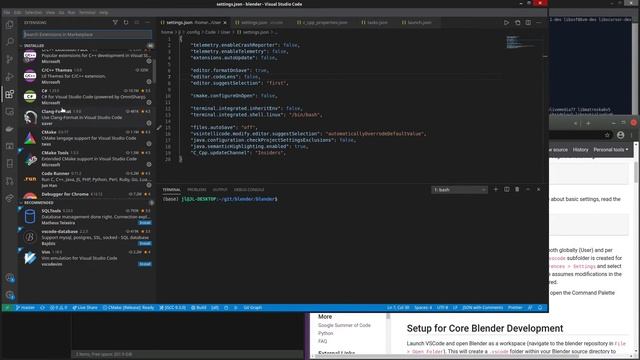This screenshot has width=640, height=360.
Task: Select the Extensions icon in activity bar
Action: [x=9, y=94]
